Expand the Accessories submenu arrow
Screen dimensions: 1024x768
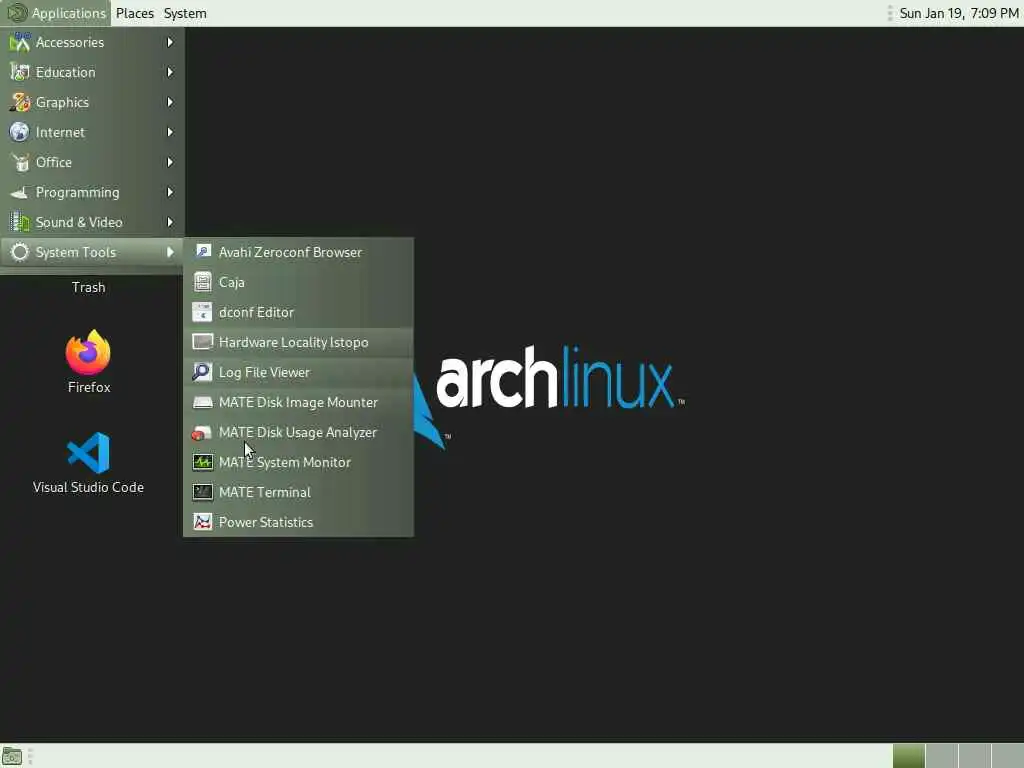click(x=170, y=42)
